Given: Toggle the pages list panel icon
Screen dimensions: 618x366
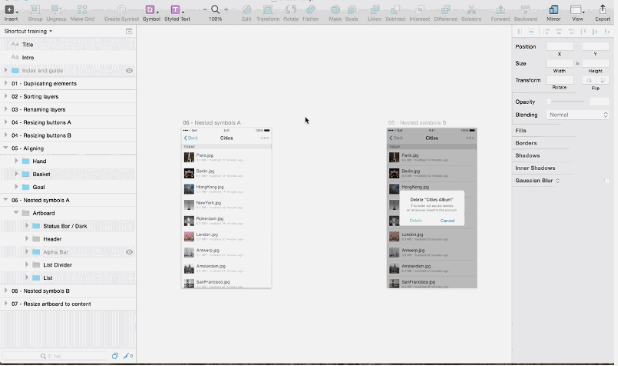Looking at the screenshot, I should (x=129, y=31).
